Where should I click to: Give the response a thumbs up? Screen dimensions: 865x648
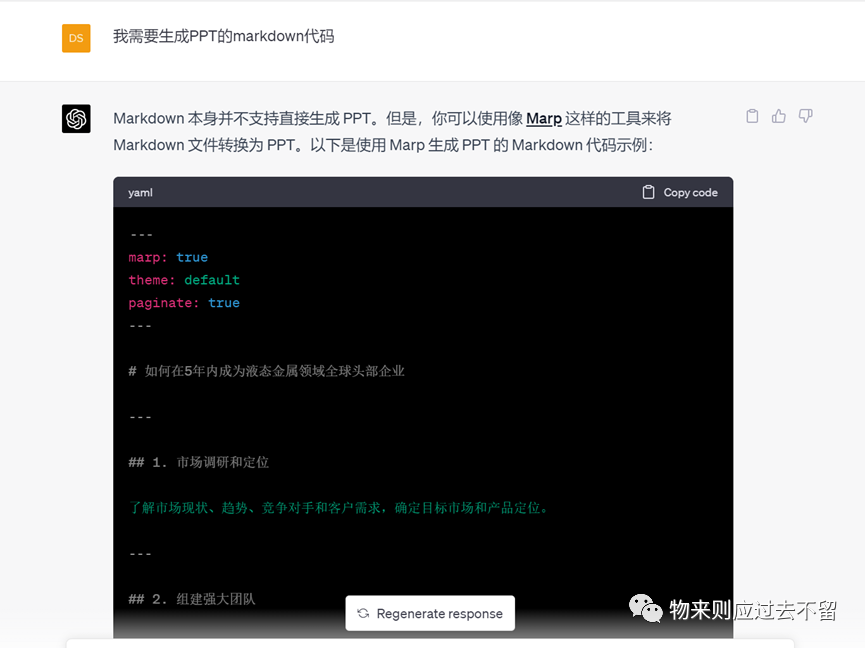point(779,116)
